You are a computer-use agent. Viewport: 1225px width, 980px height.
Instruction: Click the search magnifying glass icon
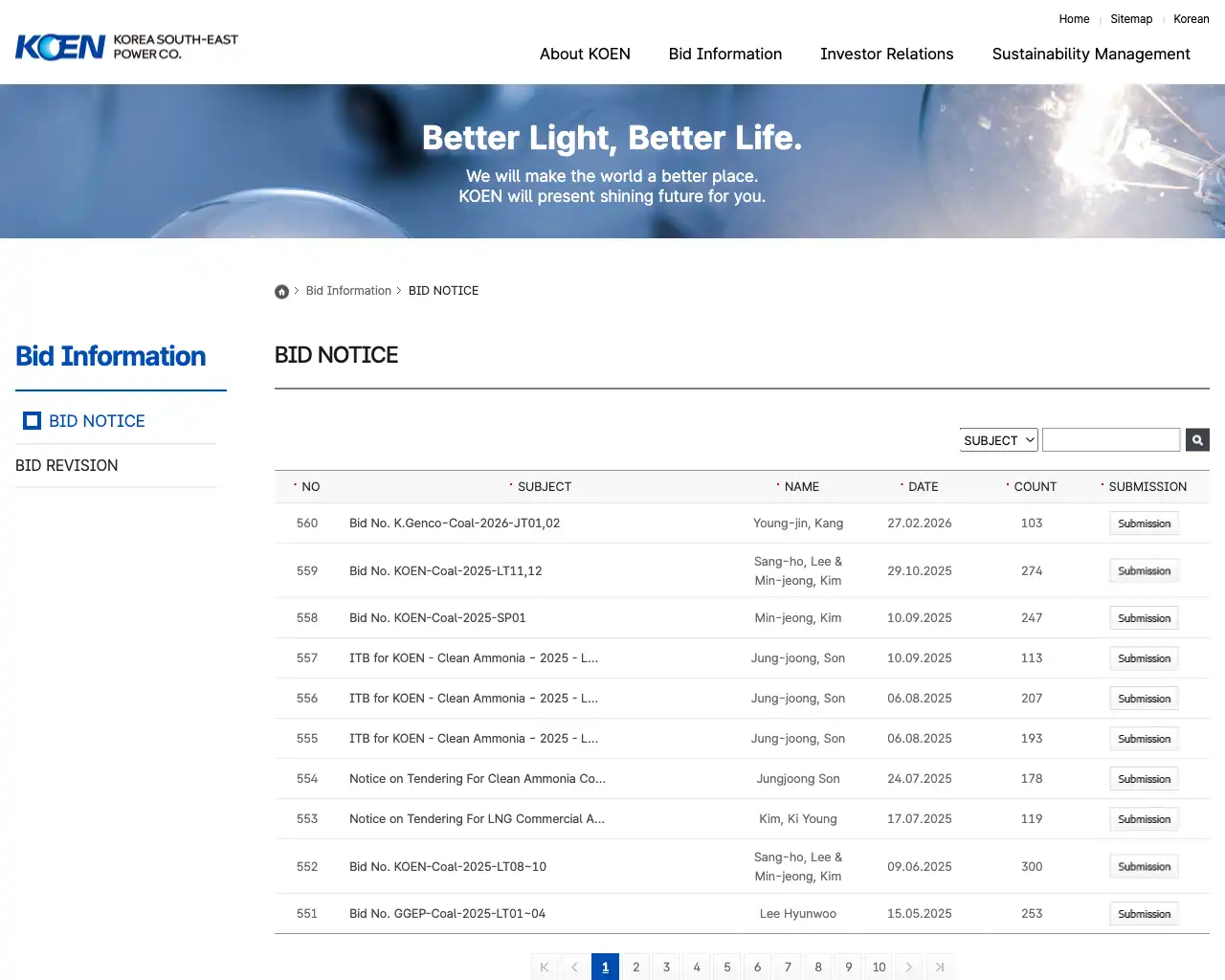coord(1196,439)
